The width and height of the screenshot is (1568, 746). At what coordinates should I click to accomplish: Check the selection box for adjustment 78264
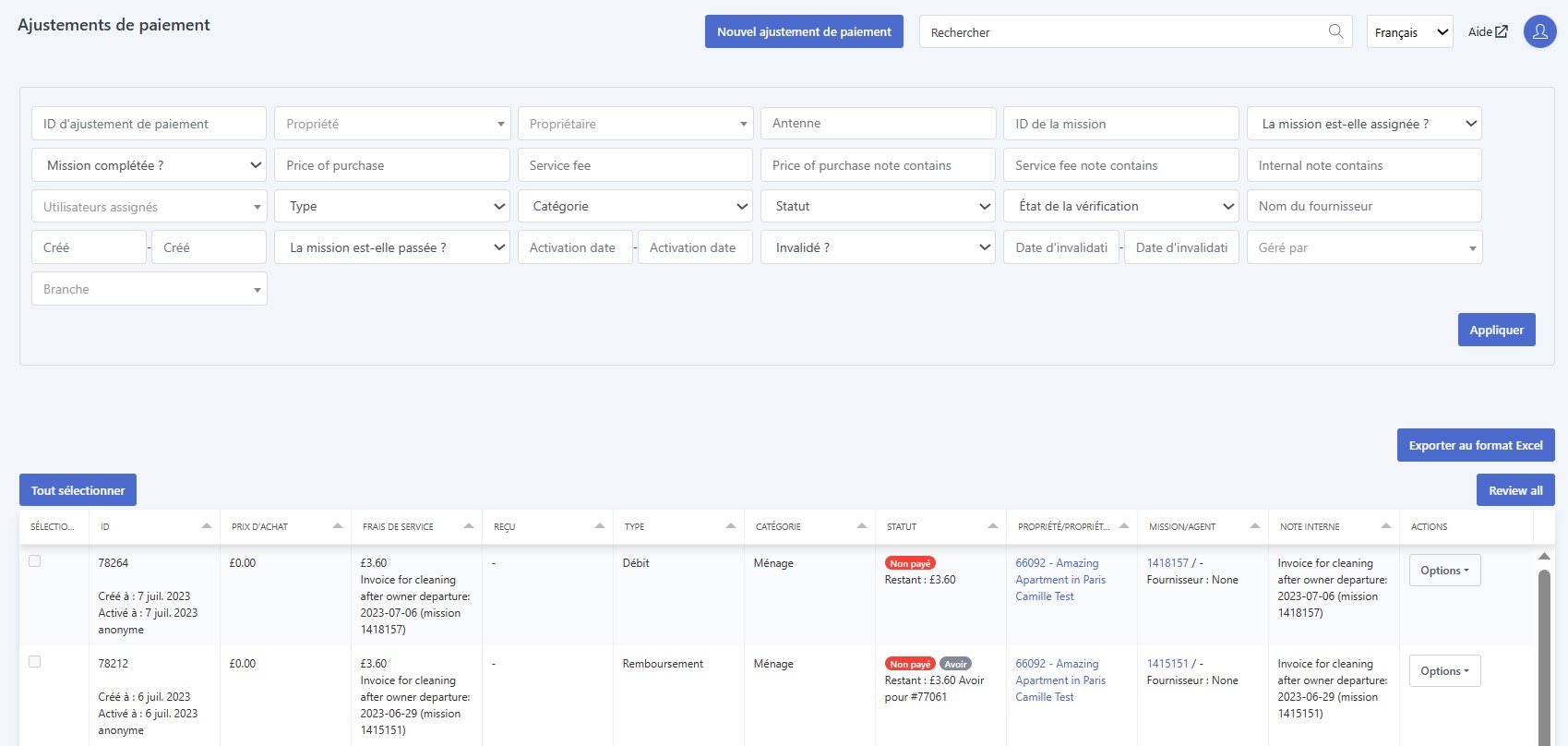35,561
